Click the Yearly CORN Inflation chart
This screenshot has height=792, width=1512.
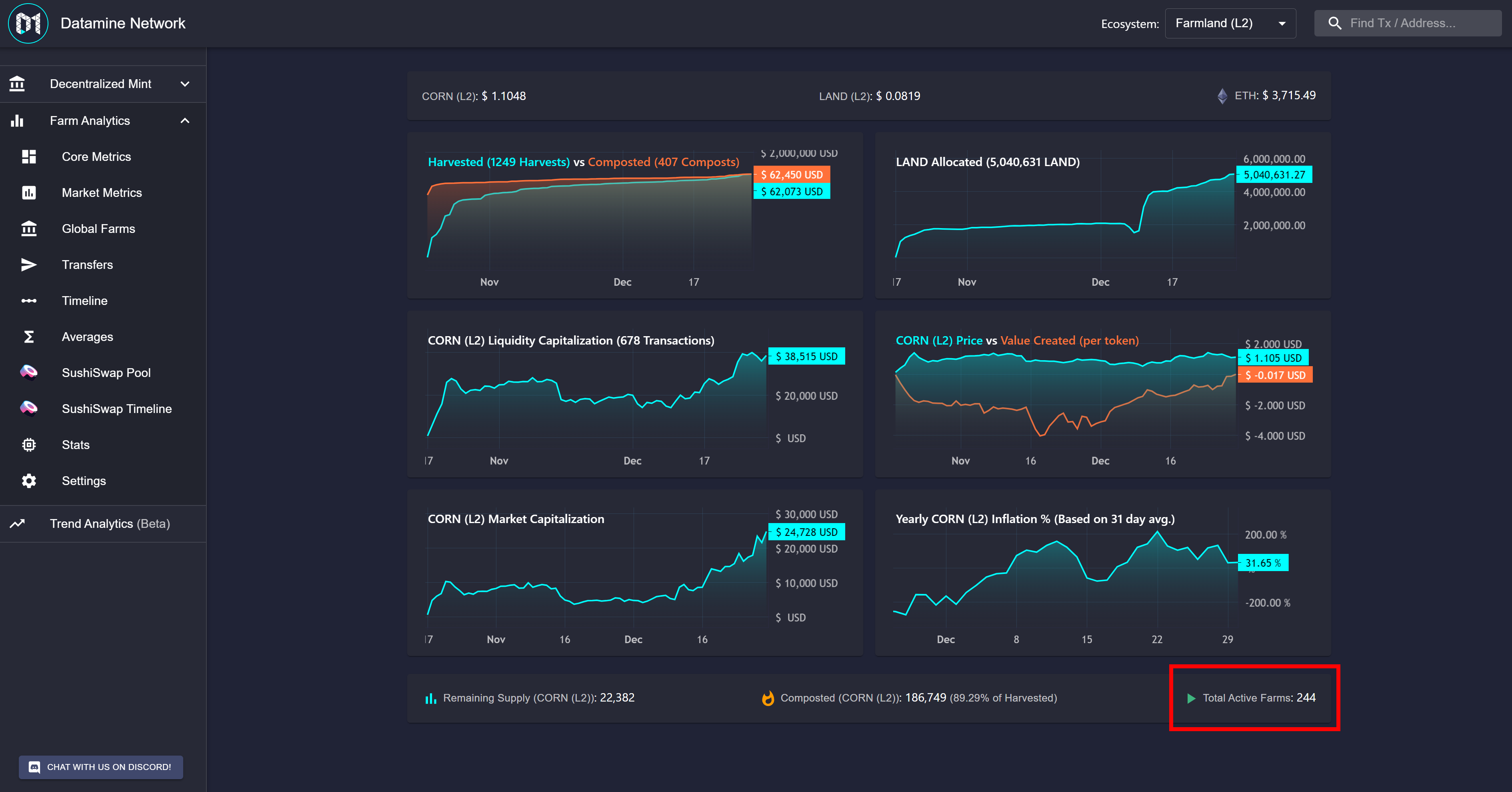[x=1103, y=572]
